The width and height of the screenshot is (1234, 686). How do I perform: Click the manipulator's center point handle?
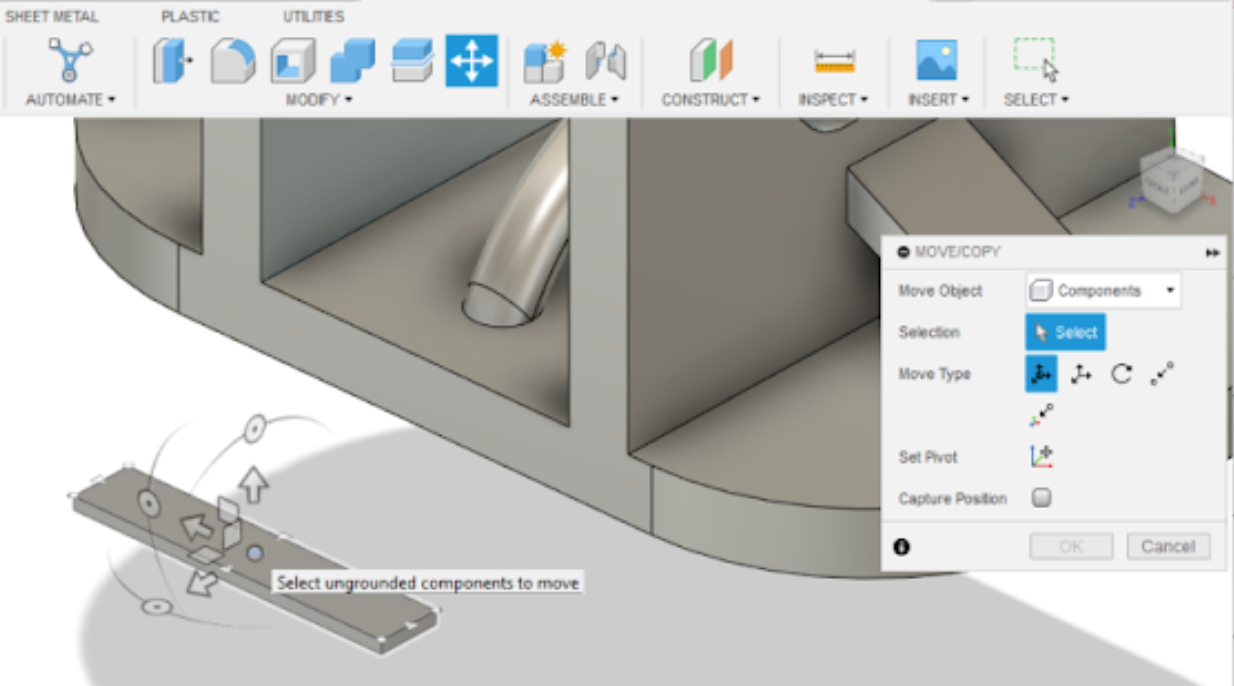(255, 553)
